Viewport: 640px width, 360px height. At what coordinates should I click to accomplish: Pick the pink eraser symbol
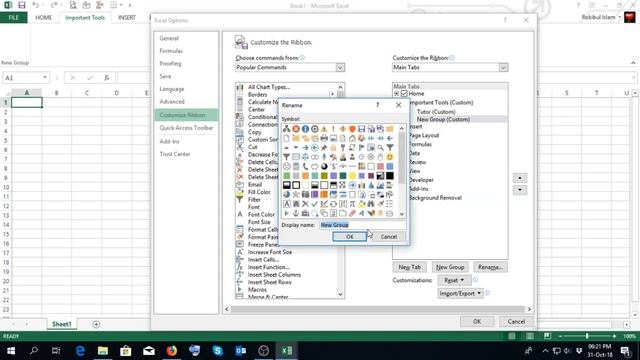point(352,213)
